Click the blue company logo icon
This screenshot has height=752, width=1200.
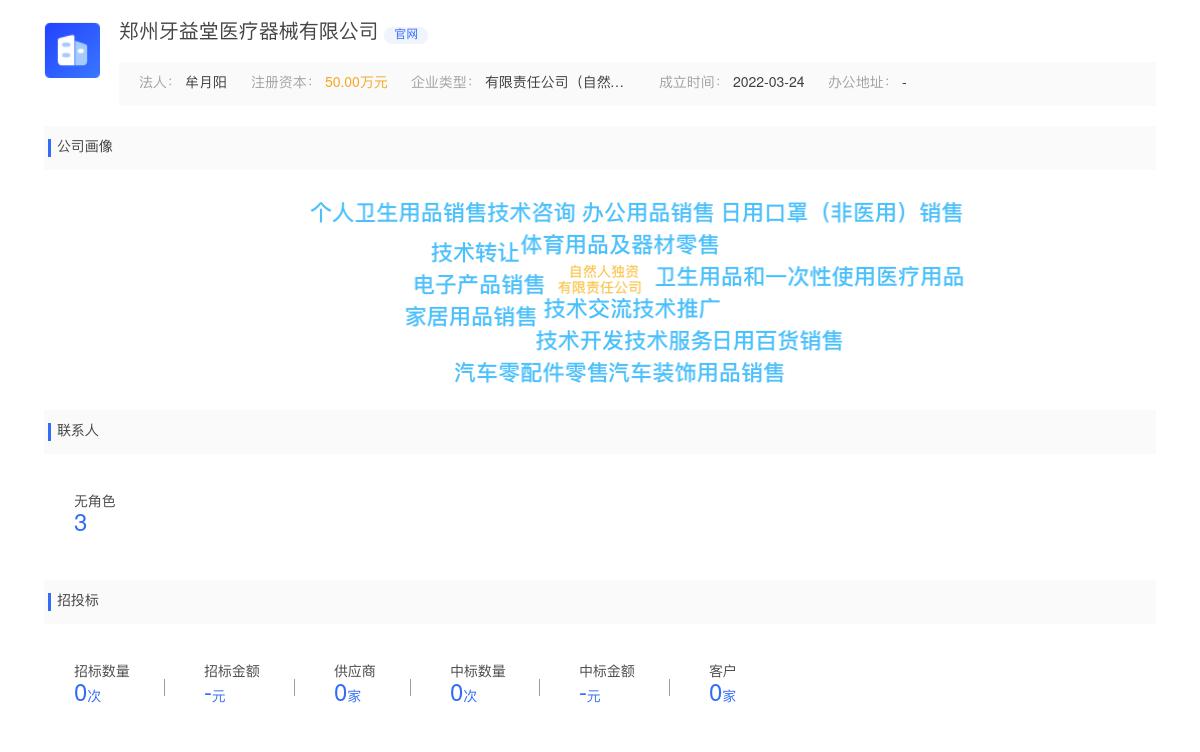point(72,50)
